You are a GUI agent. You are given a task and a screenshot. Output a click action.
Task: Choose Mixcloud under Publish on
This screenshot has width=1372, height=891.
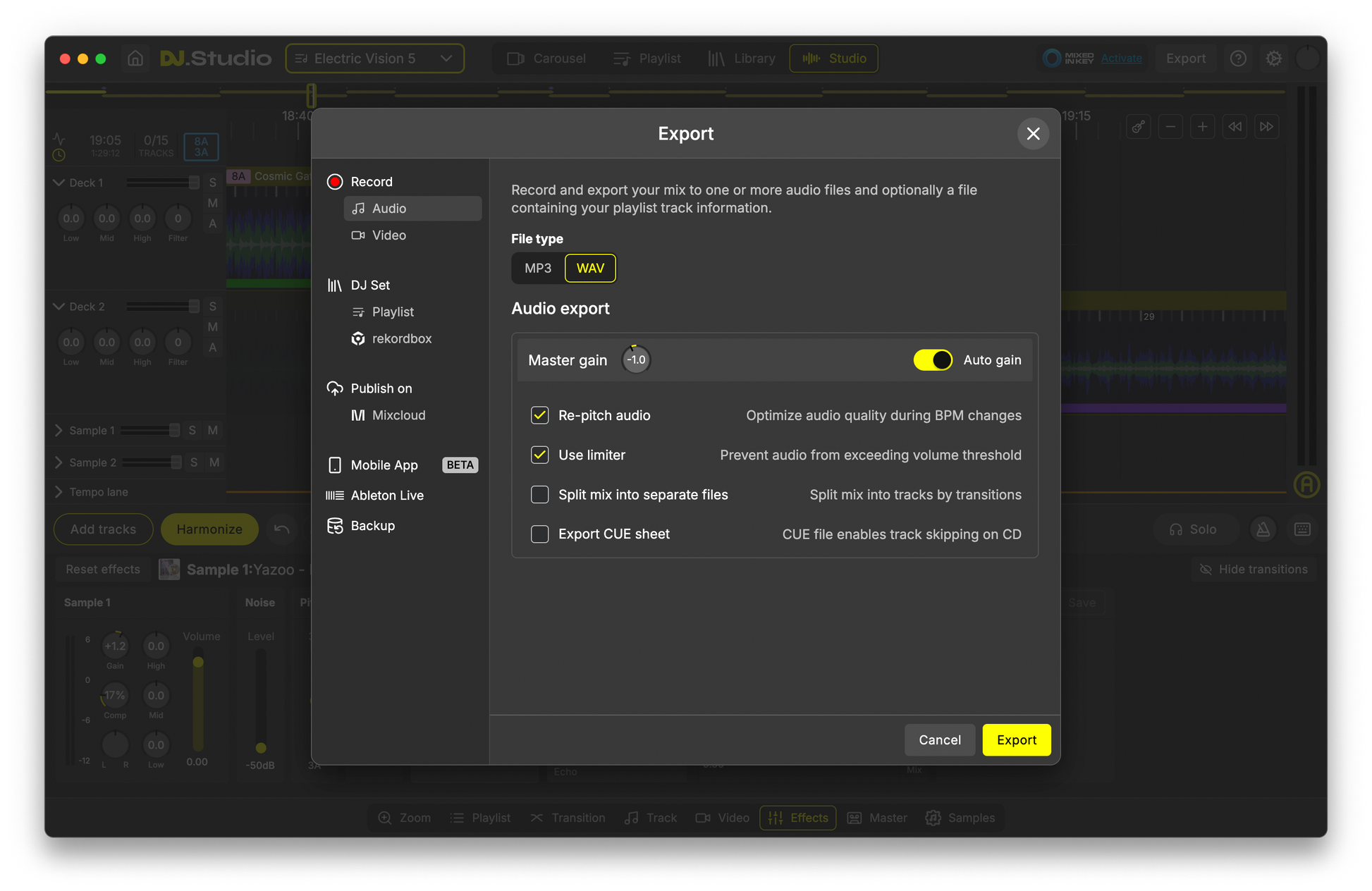click(x=398, y=415)
